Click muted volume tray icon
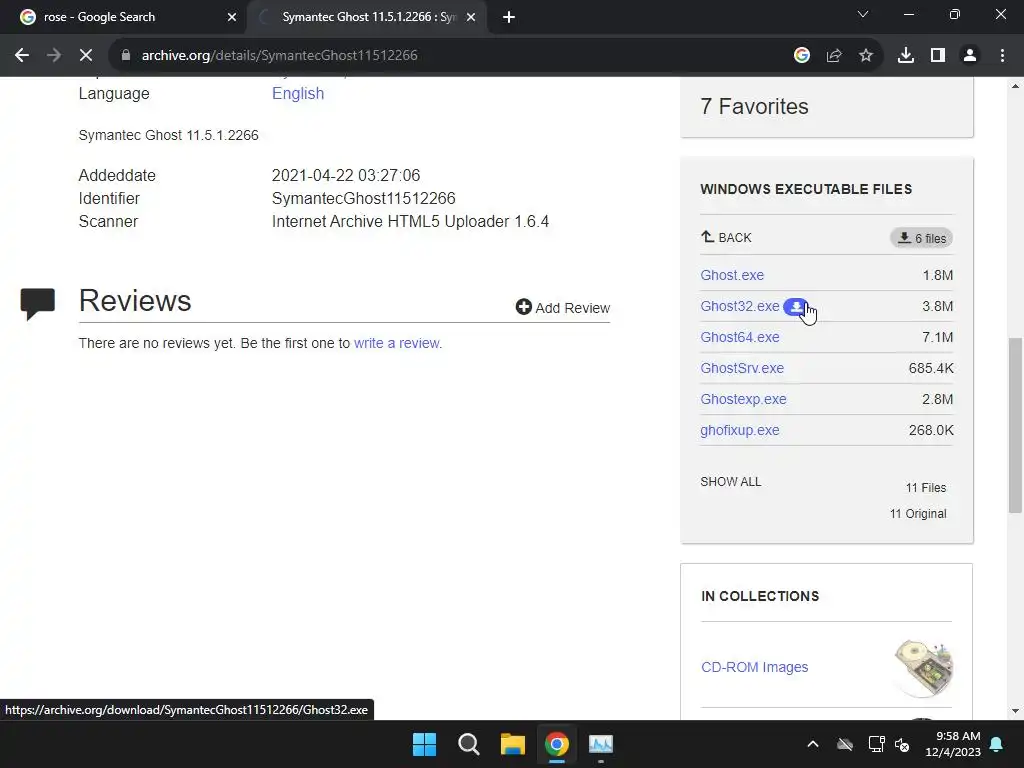 click(902, 744)
